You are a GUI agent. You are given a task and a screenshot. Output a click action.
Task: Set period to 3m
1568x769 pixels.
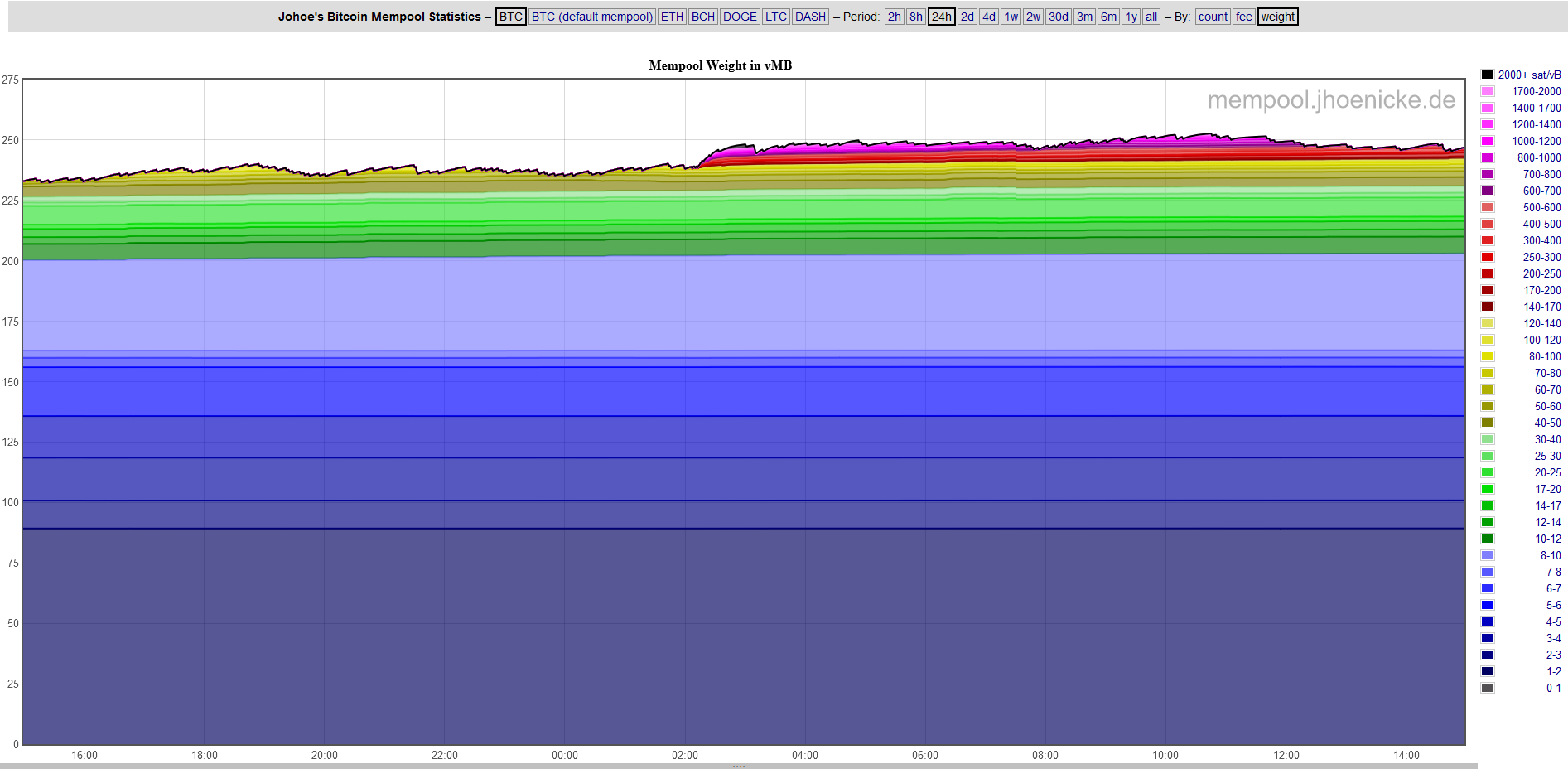1085,17
